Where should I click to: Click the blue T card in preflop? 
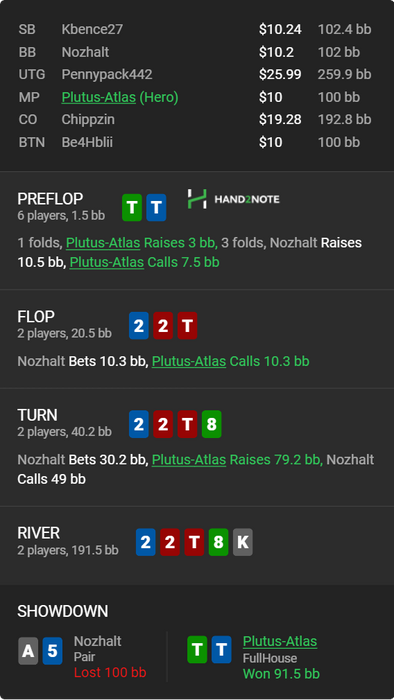click(x=156, y=208)
